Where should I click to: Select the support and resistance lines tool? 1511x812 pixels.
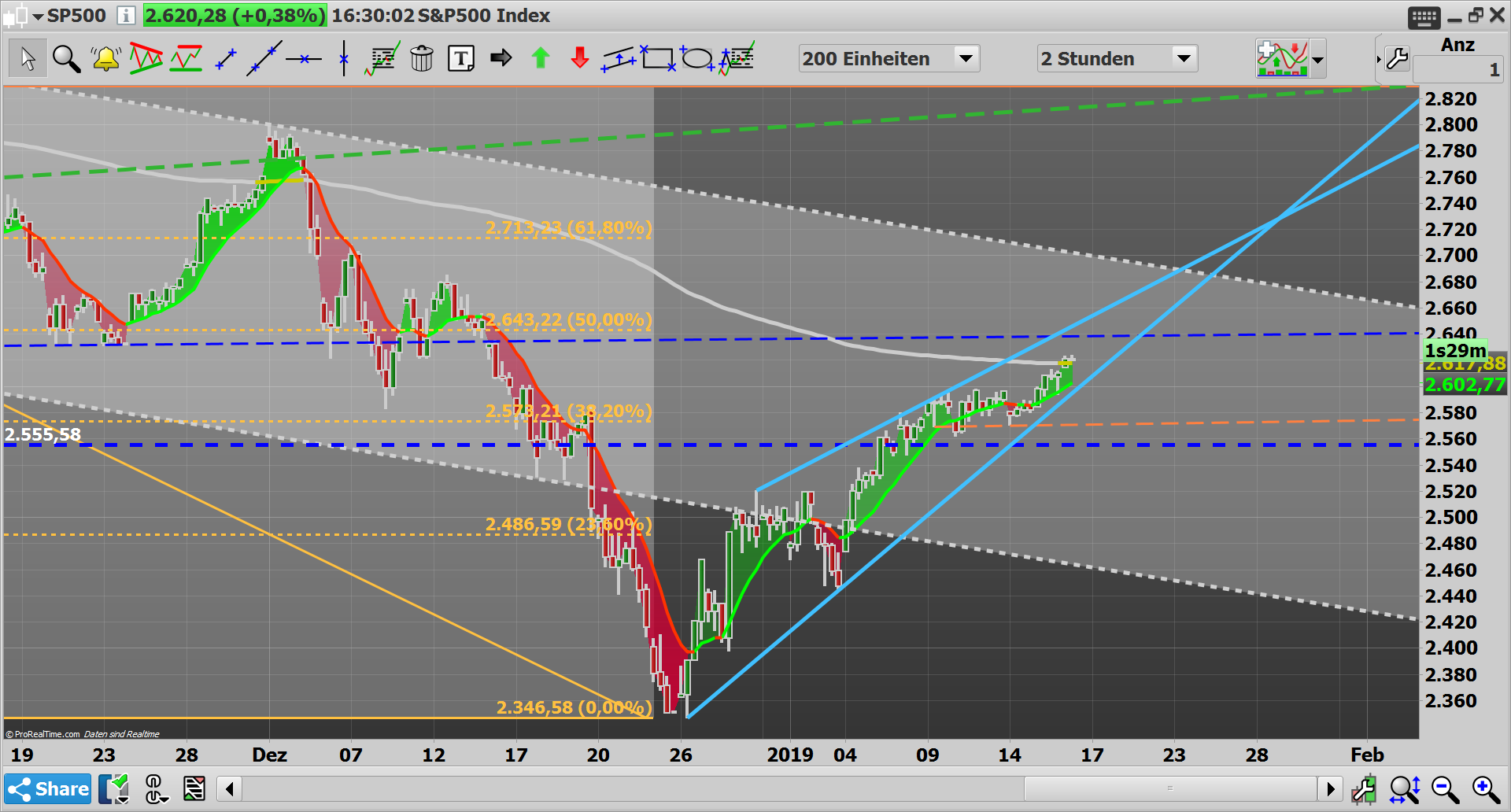pos(186,59)
